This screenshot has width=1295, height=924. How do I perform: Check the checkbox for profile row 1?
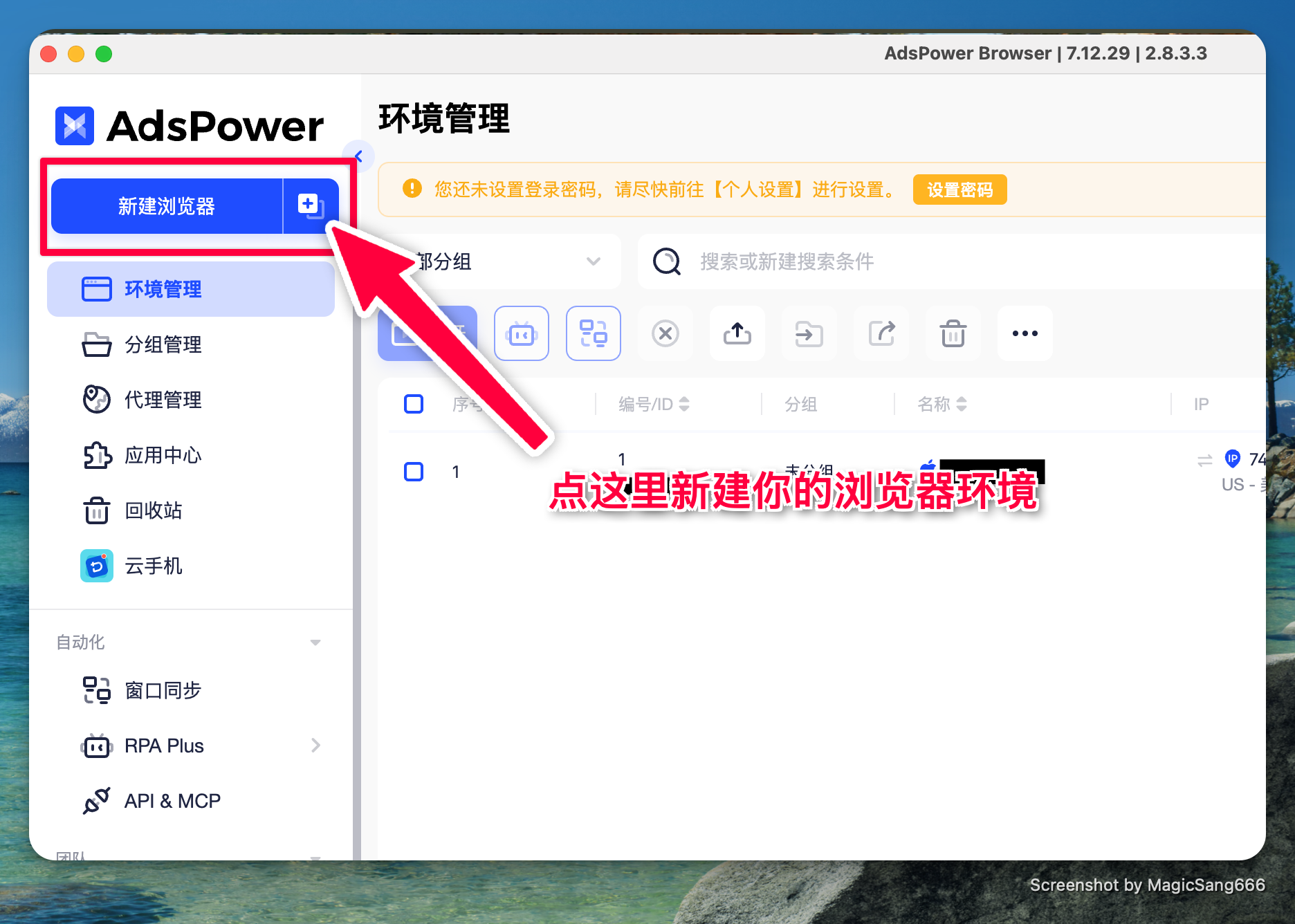[414, 472]
